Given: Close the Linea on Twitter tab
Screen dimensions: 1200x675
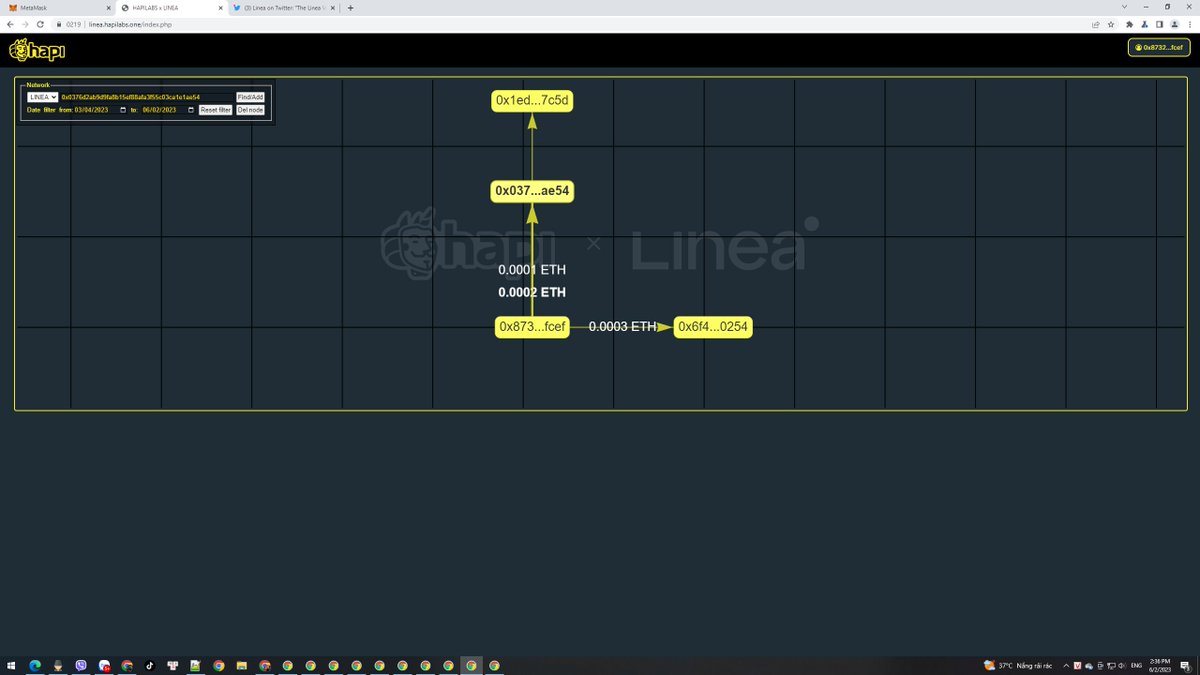Looking at the screenshot, I should tap(332, 7).
